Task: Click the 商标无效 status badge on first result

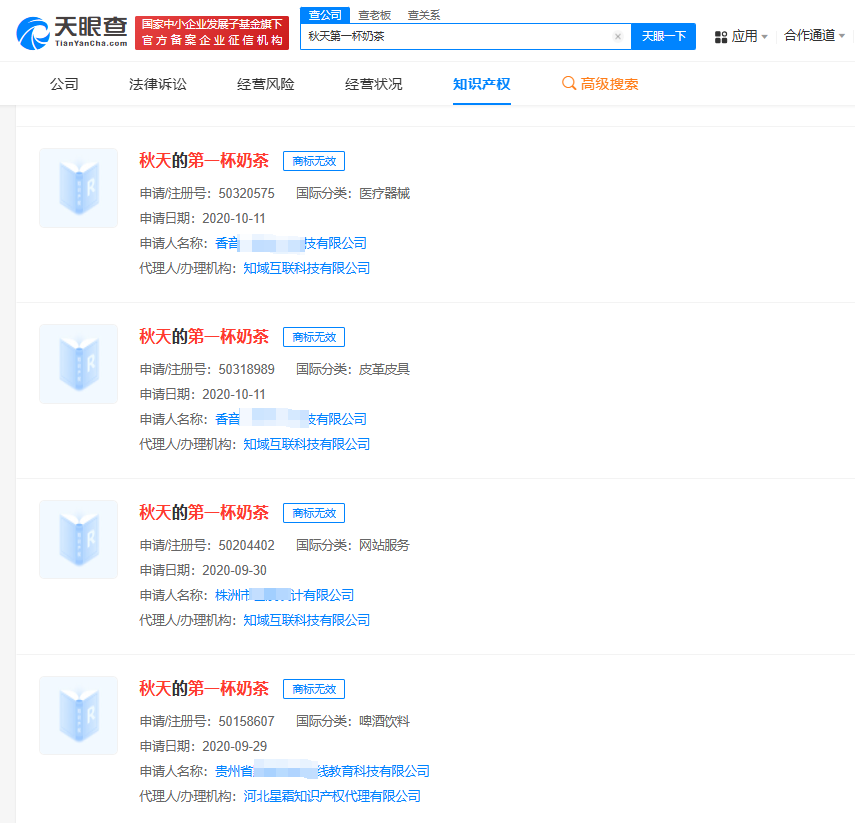Action: click(314, 161)
